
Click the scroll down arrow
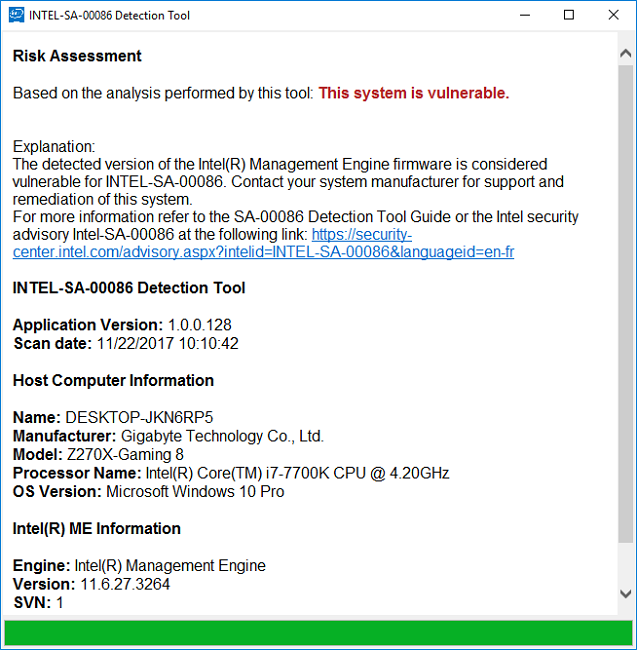coord(626,594)
